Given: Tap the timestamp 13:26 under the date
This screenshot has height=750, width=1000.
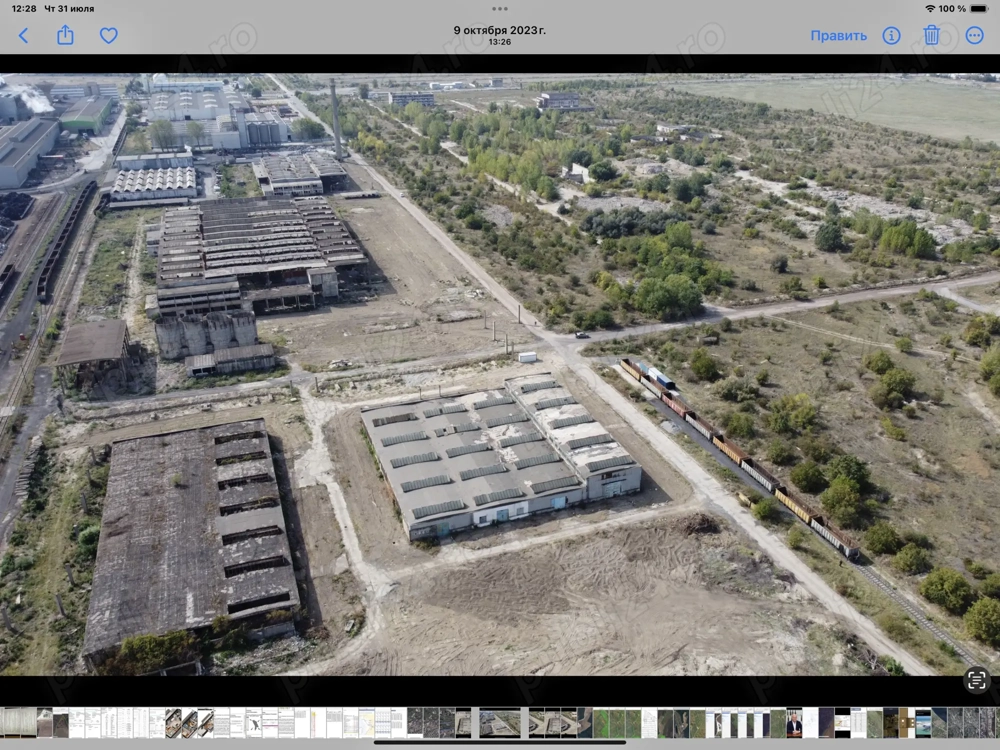Looking at the screenshot, I should [500, 44].
